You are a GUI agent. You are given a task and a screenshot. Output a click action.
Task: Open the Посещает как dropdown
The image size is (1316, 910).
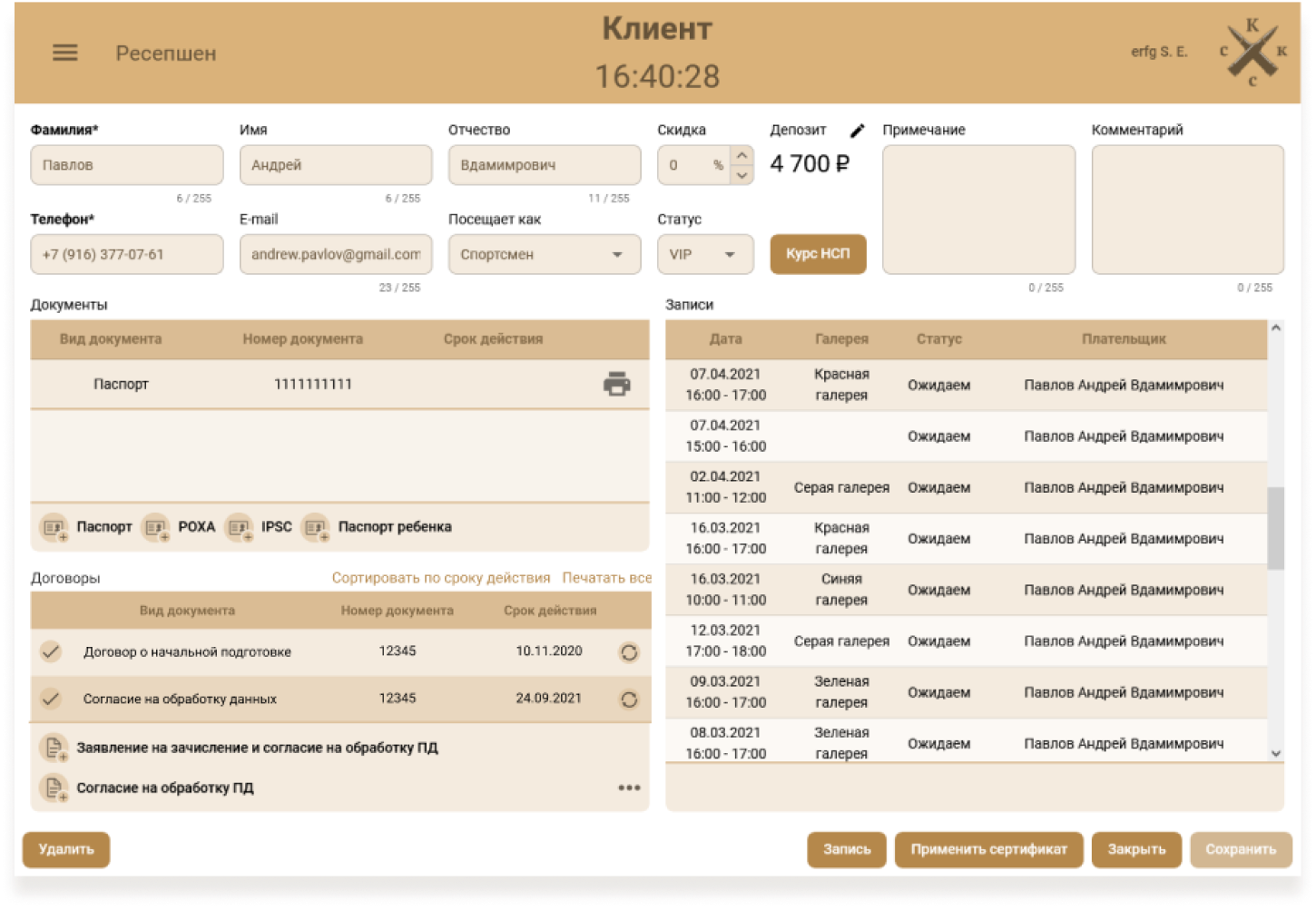544,255
